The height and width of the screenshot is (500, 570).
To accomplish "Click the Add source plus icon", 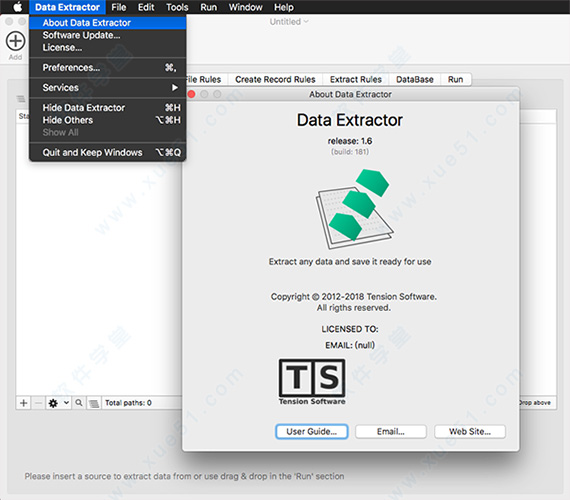I will [x=15, y=41].
